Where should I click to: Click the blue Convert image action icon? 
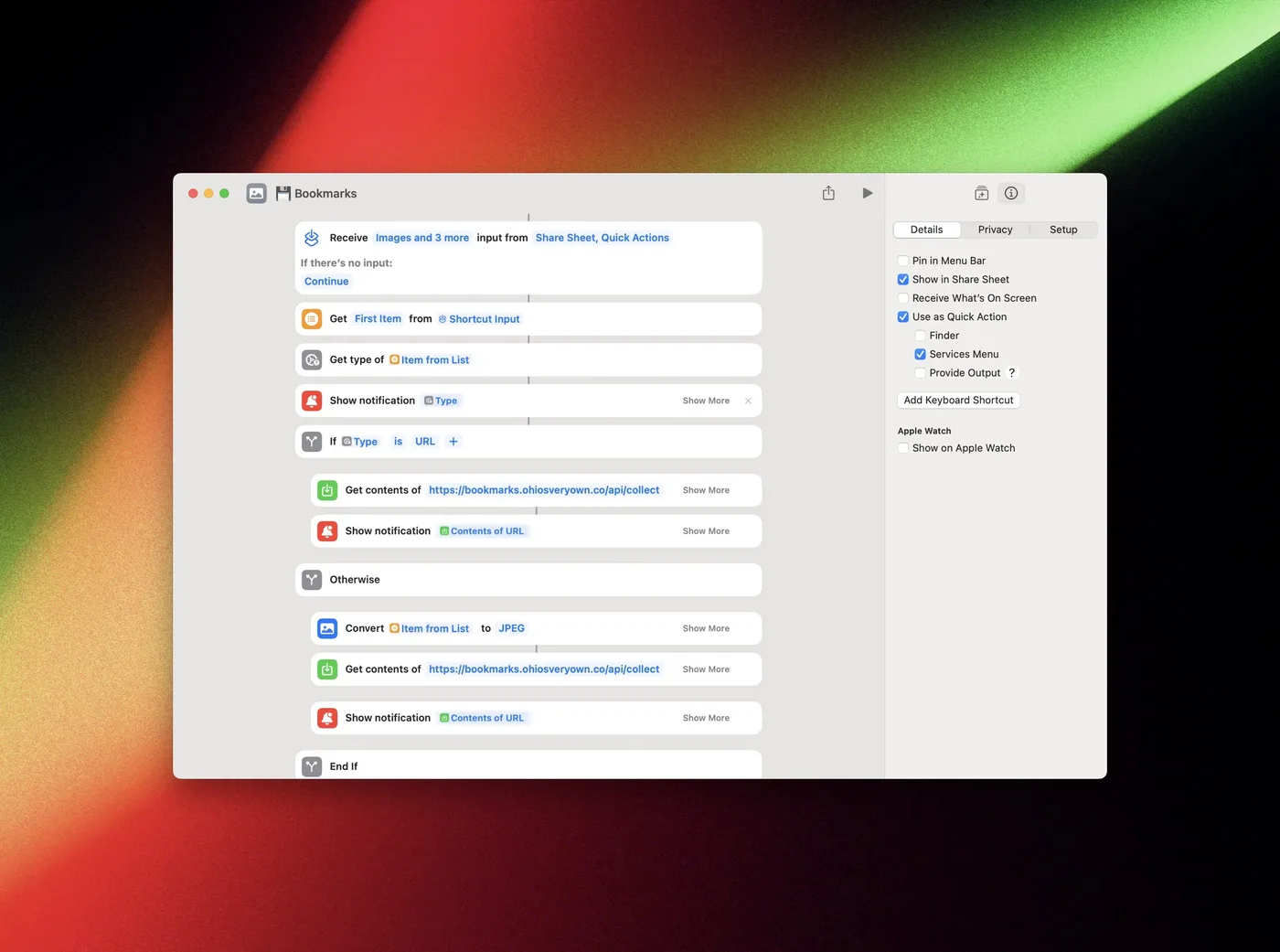point(327,628)
